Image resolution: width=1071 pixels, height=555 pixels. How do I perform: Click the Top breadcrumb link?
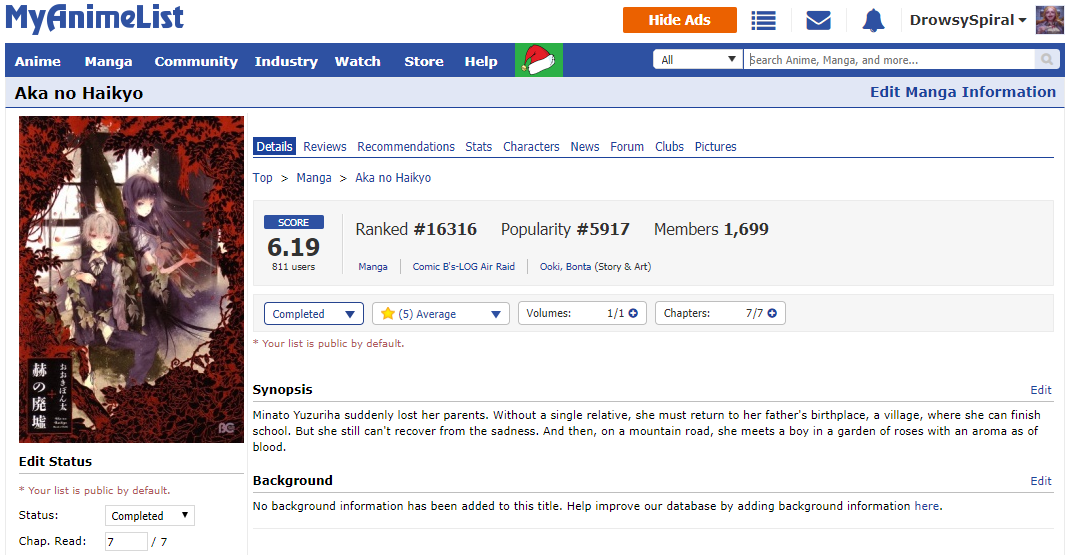(x=262, y=177)
